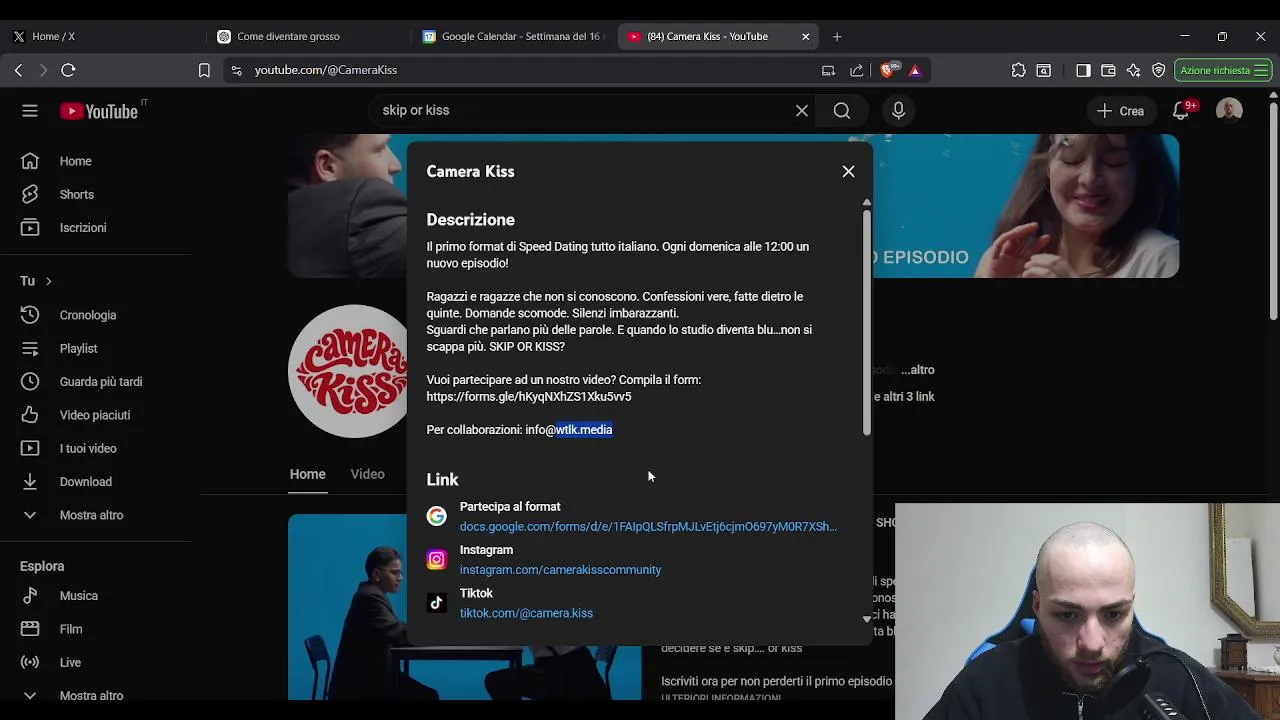The height and width of the screenshot is (720, 1280).
Task: Select the channel Home tab
Action: pos(308,474)
